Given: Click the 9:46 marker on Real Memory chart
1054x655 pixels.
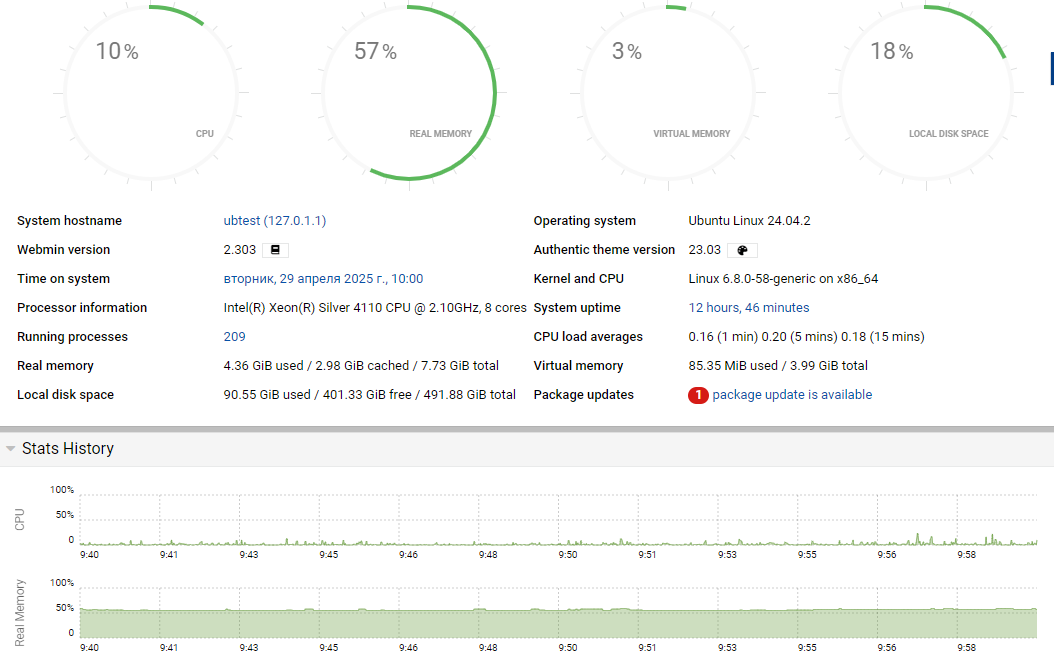Looking at the screenshot, I should coord(408,647).
